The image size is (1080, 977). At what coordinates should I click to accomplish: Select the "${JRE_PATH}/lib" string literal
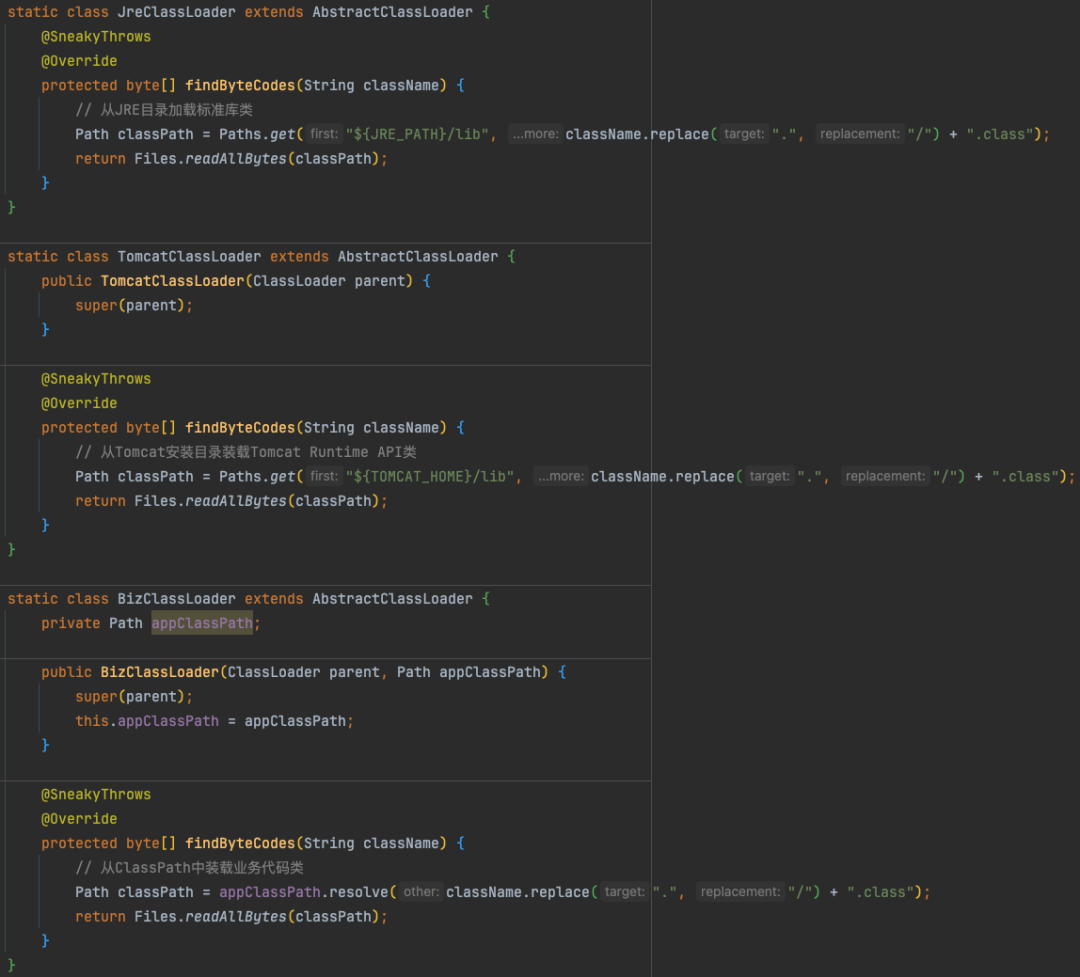pyautogui.click(x=417, y=134)
